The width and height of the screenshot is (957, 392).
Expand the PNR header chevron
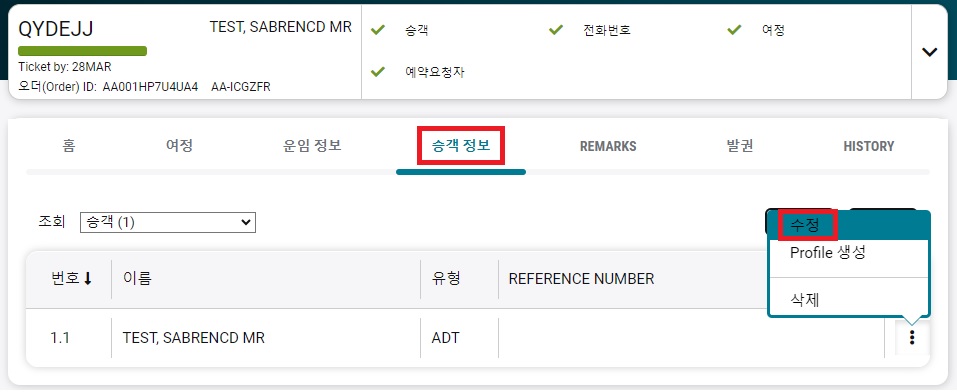[929, 53]
